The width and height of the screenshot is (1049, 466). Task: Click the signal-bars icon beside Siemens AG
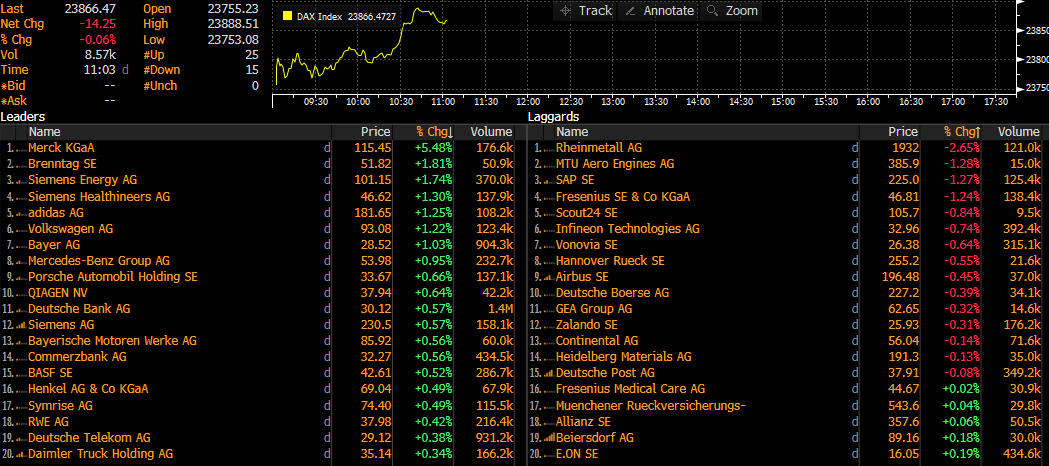pos(22,325)
